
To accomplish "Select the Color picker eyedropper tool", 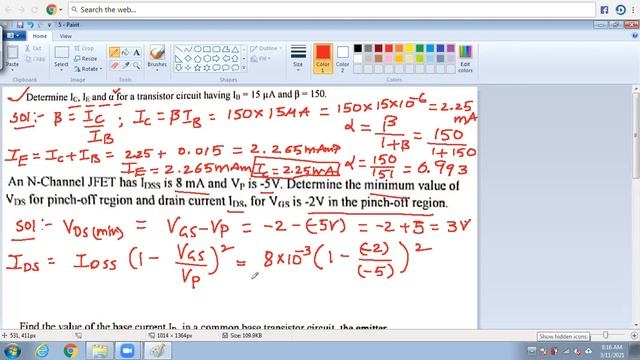I will click(126, 65).
